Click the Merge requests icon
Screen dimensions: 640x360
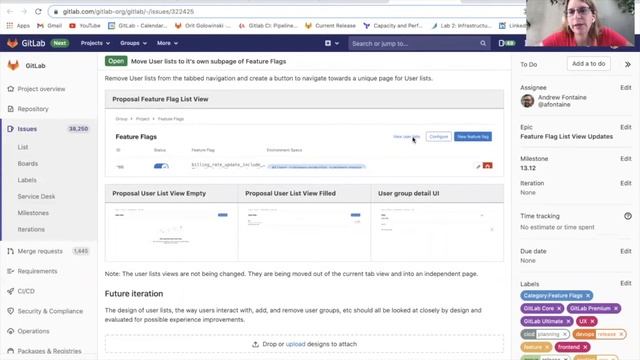(11, 251)
